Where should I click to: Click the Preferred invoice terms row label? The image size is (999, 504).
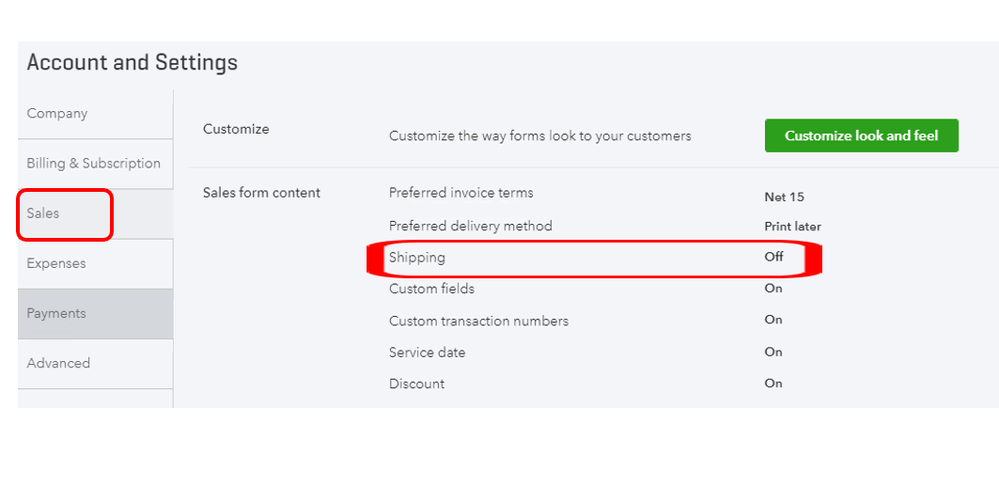pos(461,193)
